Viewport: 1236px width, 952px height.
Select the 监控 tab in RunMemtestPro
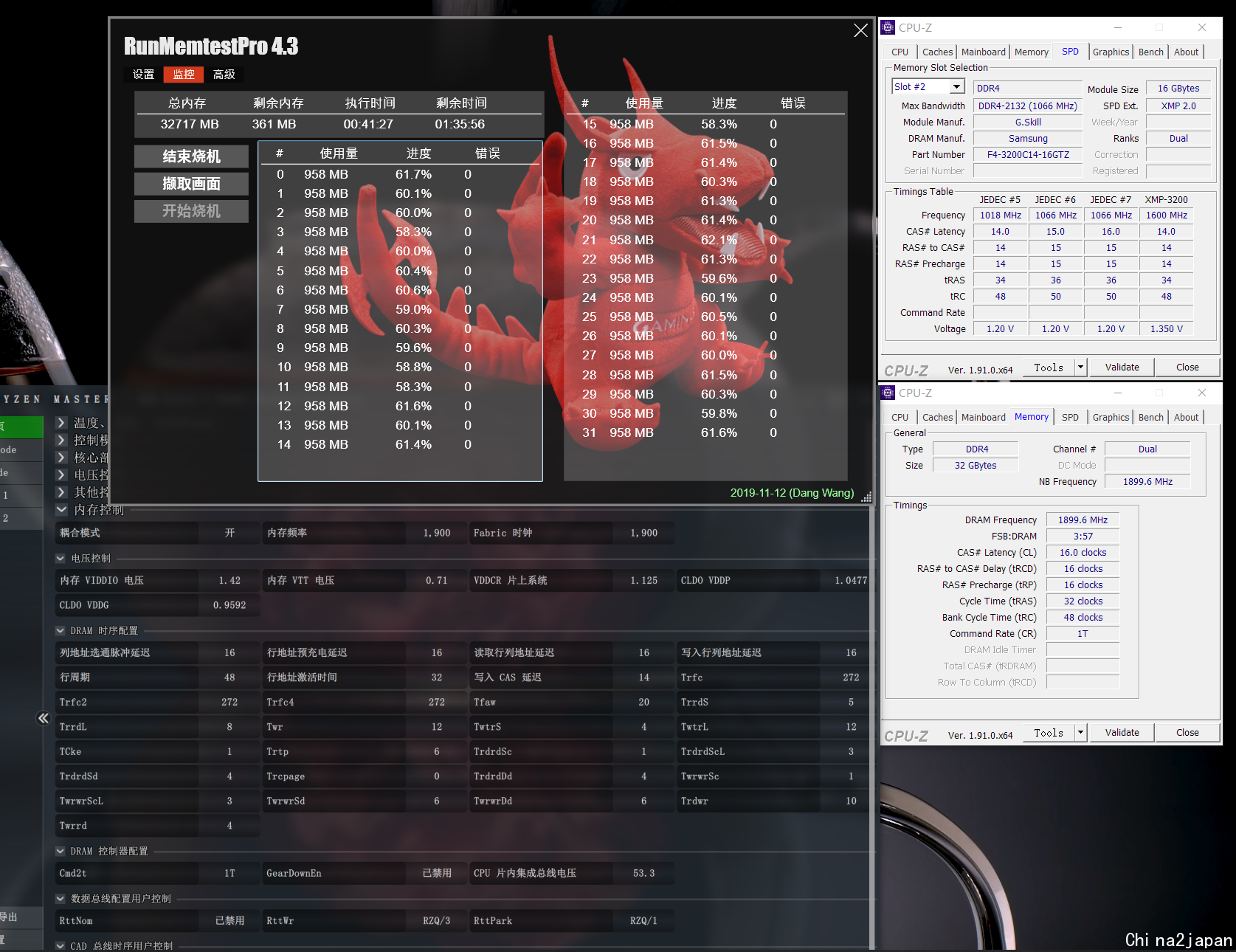[x=183, y=75]
